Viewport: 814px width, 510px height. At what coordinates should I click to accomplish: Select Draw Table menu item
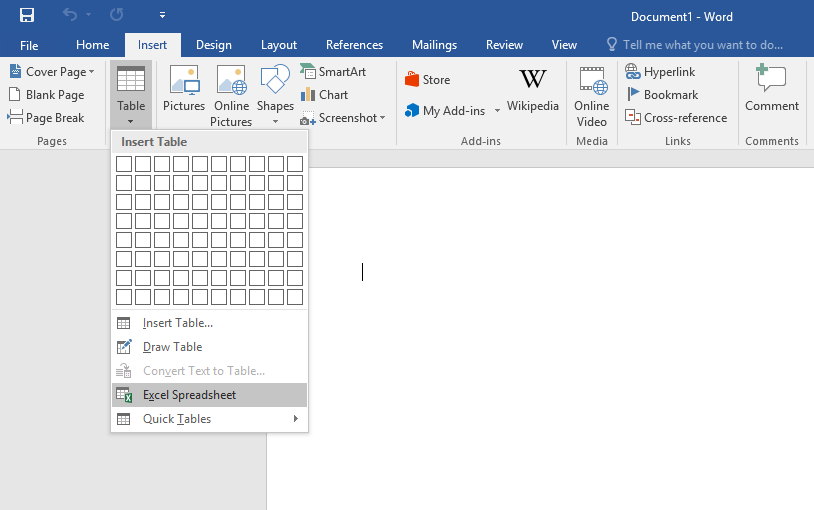210,347
